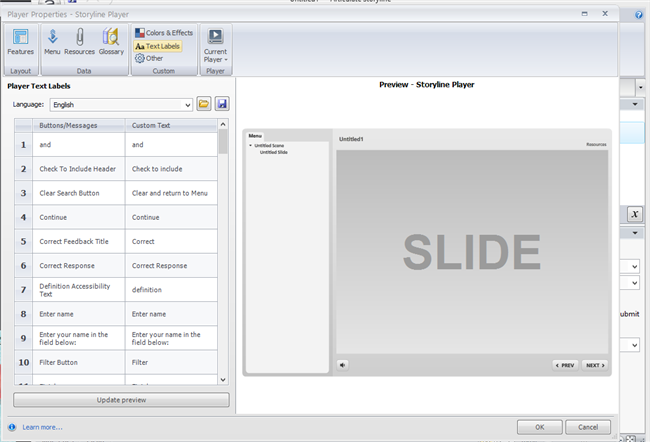Screen dimensions: 650x442
Task: Maximize the Player Properties window
Action: point(585,14)
